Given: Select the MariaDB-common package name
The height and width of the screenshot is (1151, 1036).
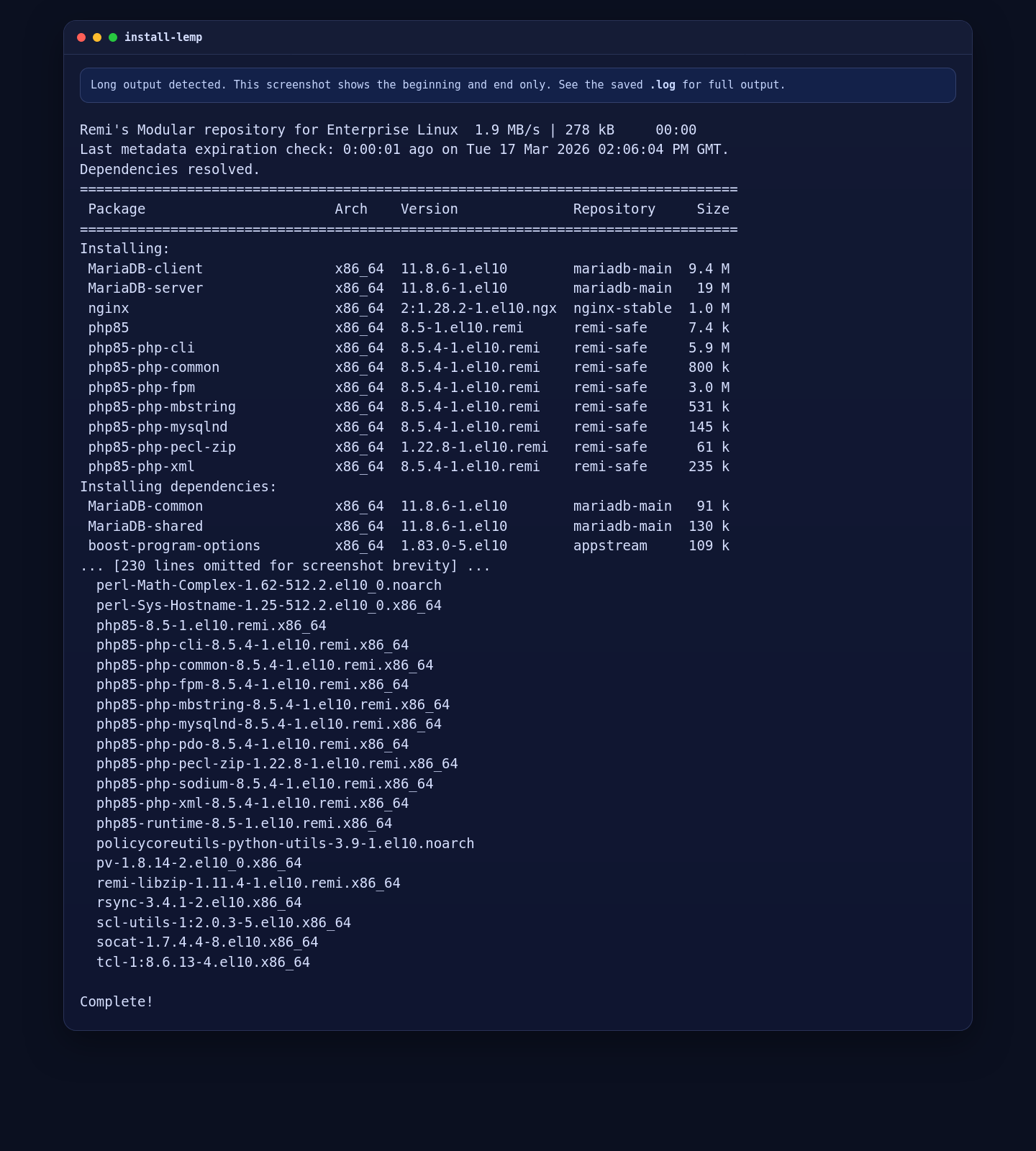Looking at the screenshot, I should click(x=145, y=506).
